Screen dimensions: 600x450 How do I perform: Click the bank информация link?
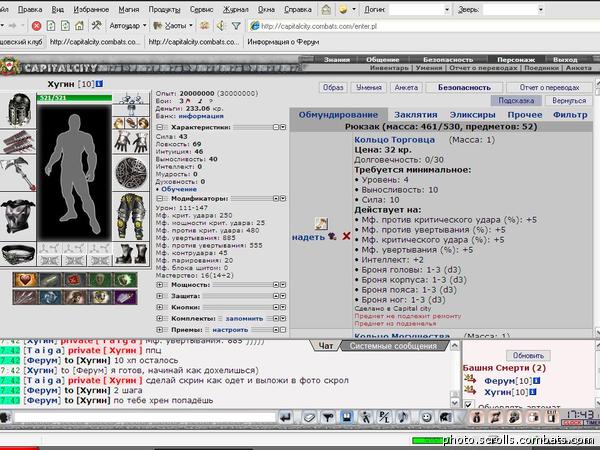tap(201, 116)
